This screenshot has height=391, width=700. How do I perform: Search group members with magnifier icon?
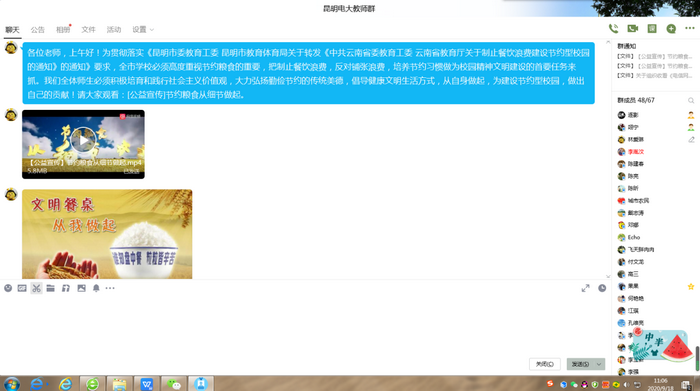pyautogui.click(x=691, y=100)
